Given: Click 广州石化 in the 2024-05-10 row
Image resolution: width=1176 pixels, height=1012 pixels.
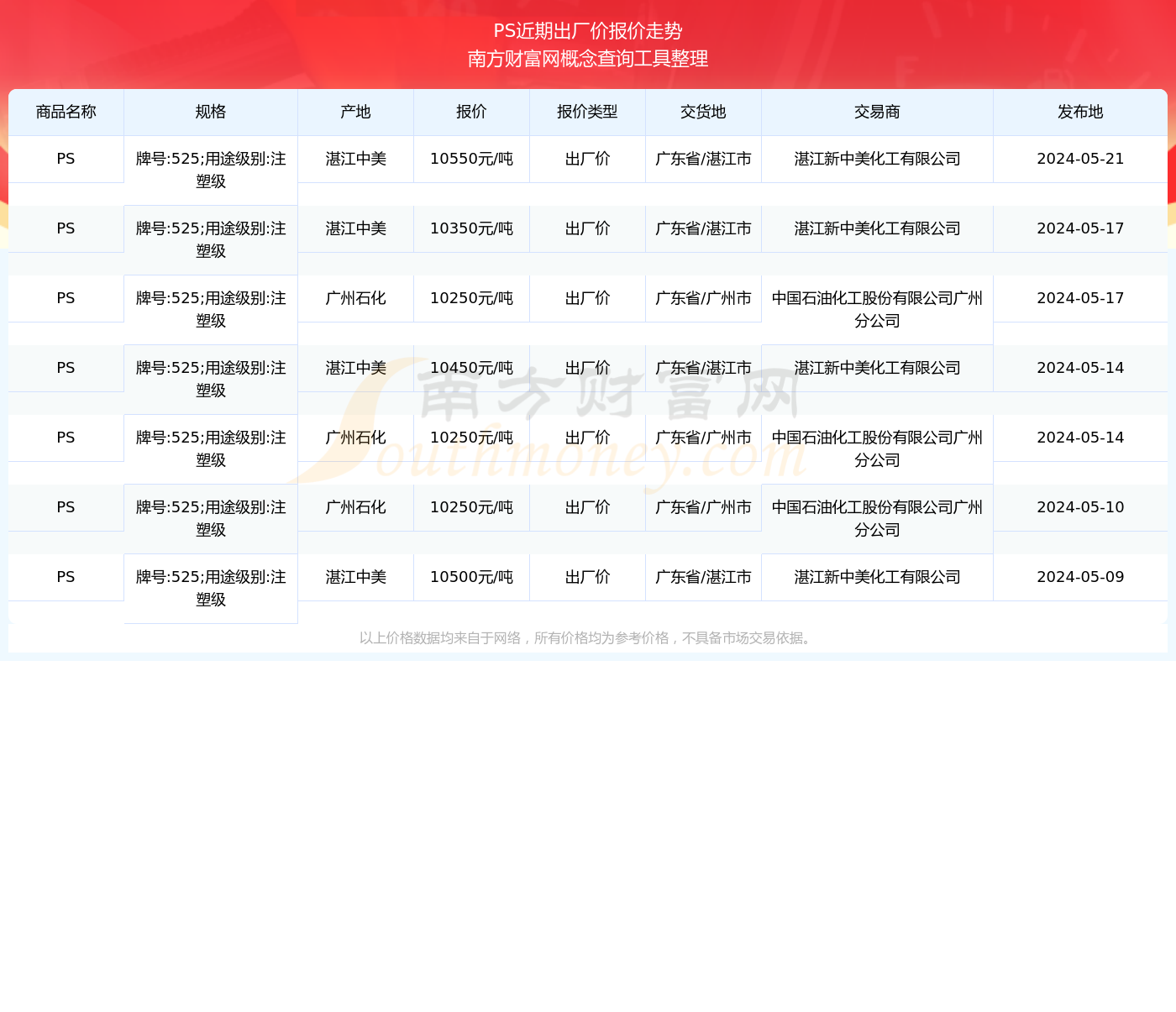Looking at the screenshot, I should [355, 507].
